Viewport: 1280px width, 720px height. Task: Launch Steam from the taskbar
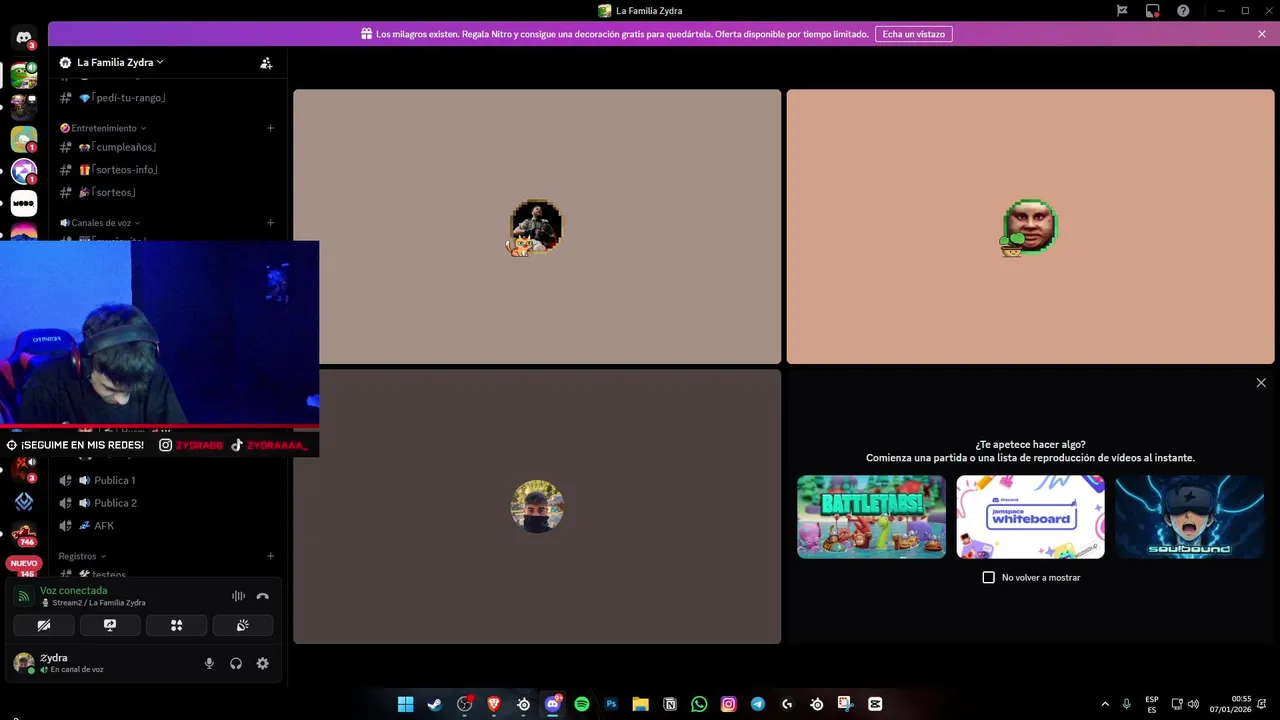pos(434,704)
